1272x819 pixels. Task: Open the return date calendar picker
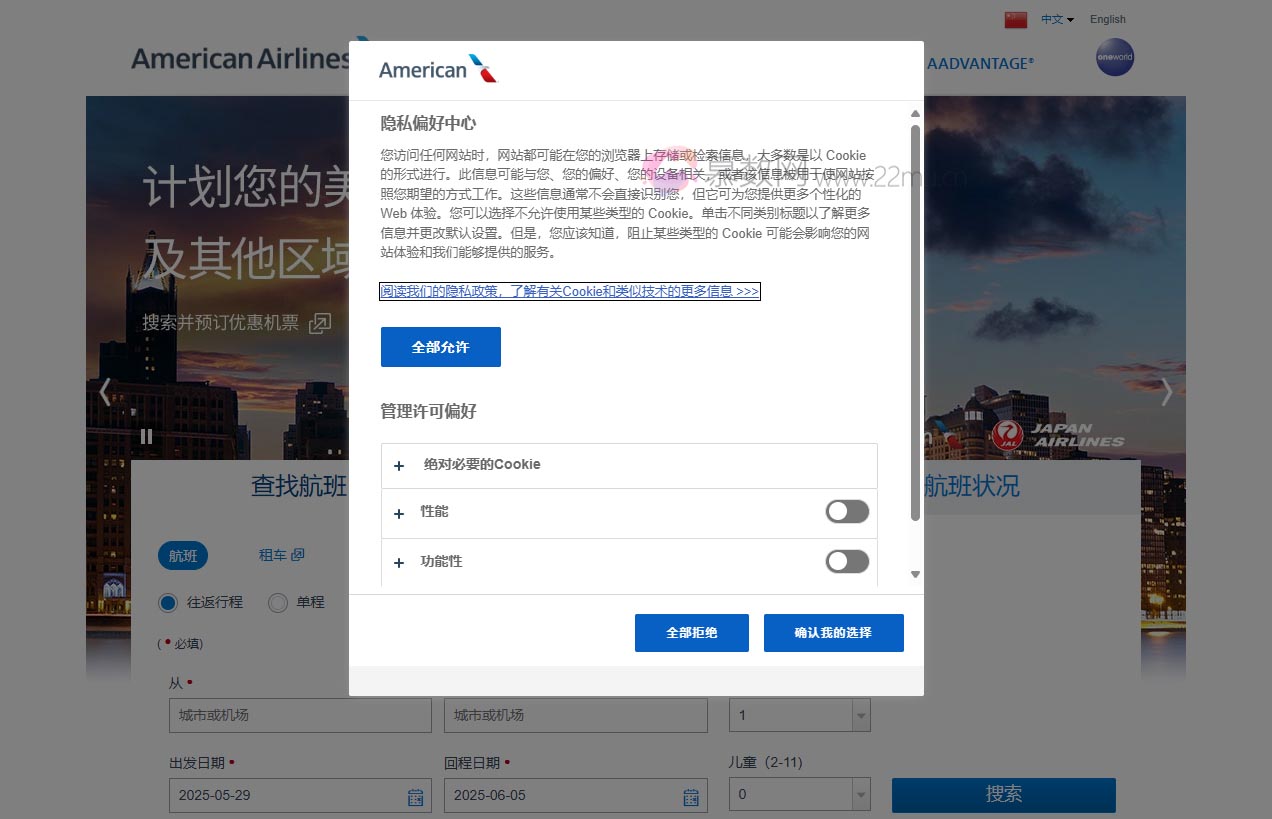tap(690, 795)
